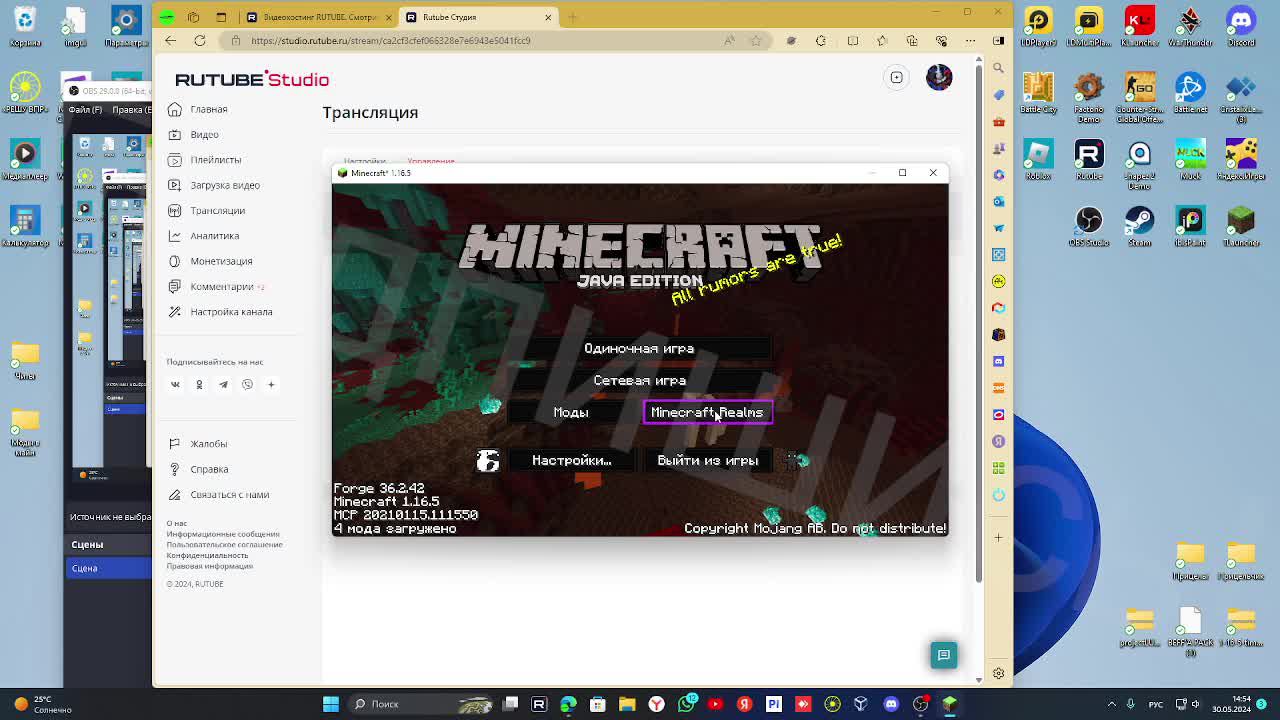The width and height of the screenshot is (1280, 720).
Task: Open the Windows Start menu
Action: 330,704
